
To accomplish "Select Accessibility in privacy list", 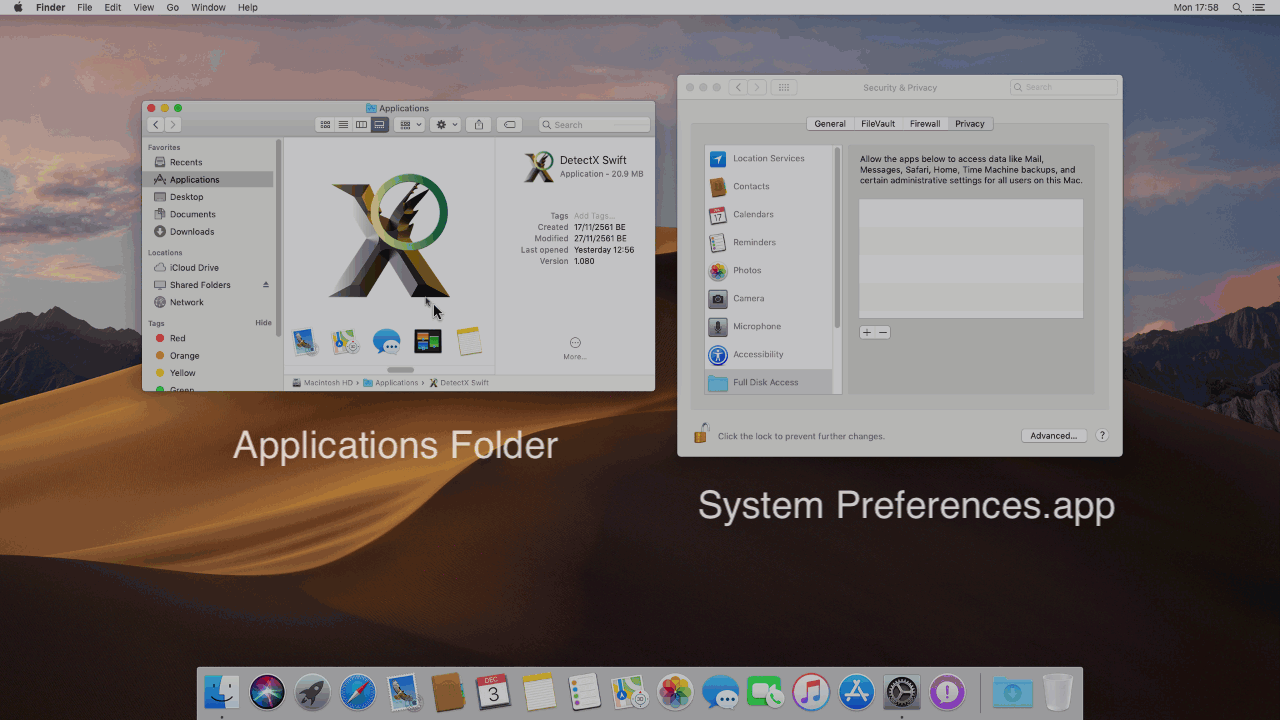I will pyautogui.click(x=769, y=355).
